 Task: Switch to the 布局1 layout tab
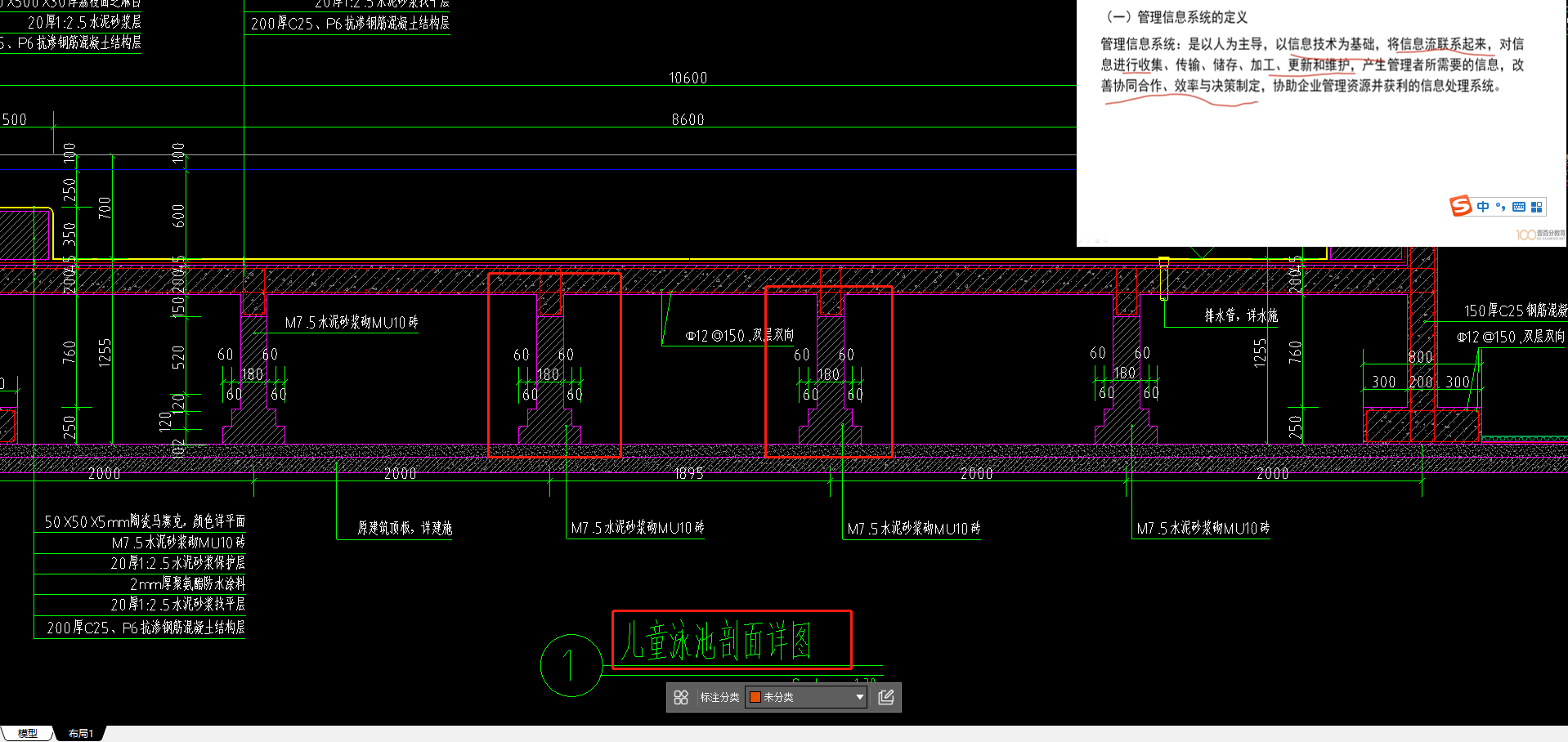pyautogui.click(x=81, y=733)
